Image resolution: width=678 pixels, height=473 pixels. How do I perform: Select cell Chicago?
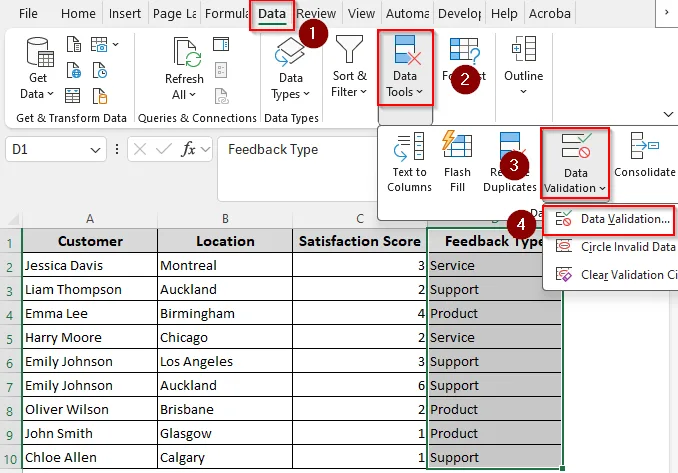225,337
